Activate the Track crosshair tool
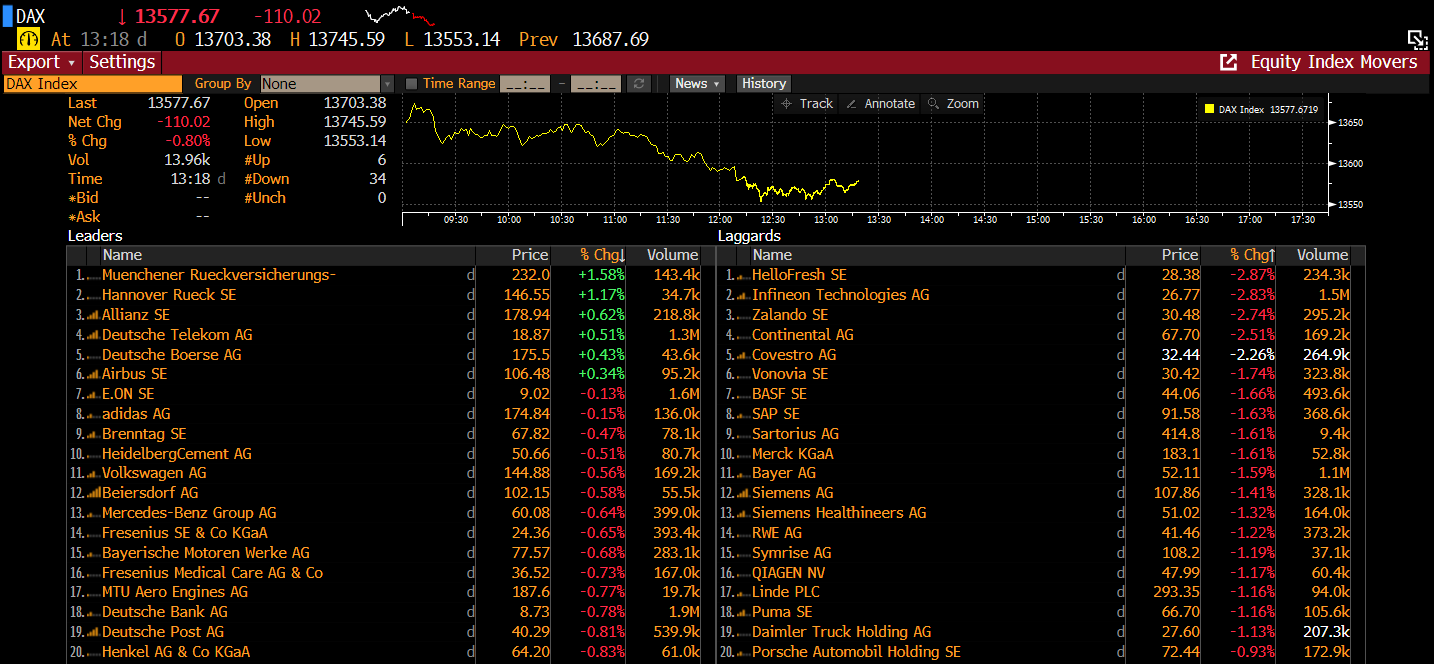This screenshot has height=664, width=1434. coord(806,104)
